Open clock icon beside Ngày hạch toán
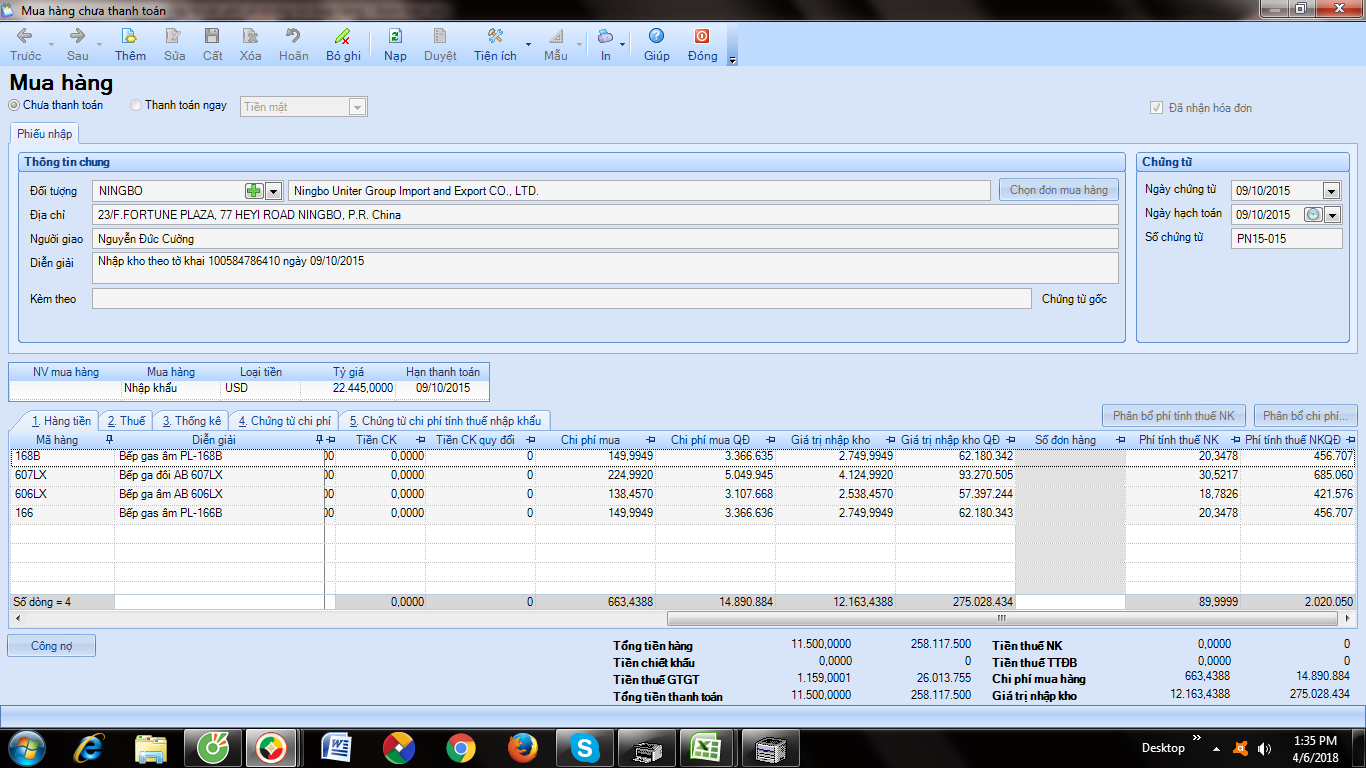Viewport: 1366px width, 768px height. (1313, 215)
